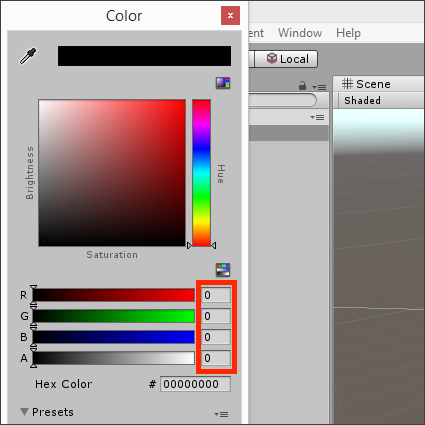Click the Scene grid icon
The width and height of the screenshot is (425, 425).
click(347, 84)
